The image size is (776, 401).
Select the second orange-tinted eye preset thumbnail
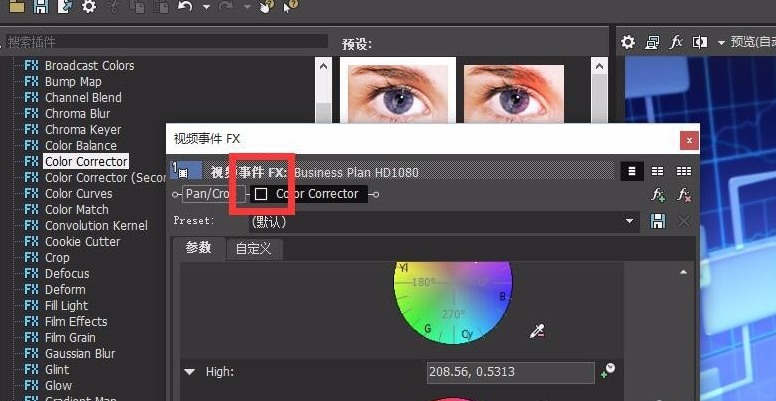point(514,93)
